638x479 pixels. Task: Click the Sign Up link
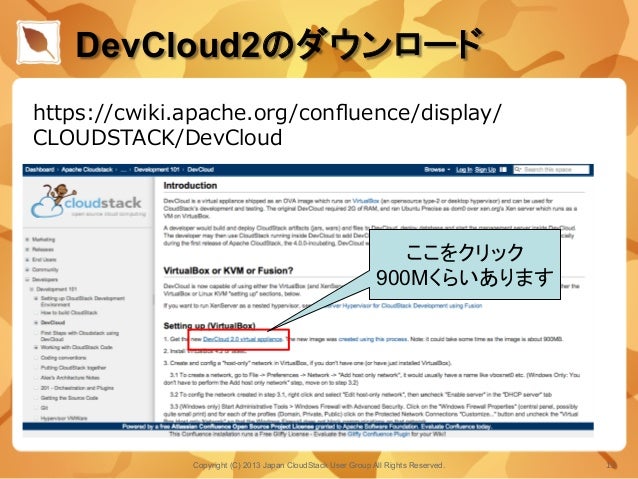[485, 169]
